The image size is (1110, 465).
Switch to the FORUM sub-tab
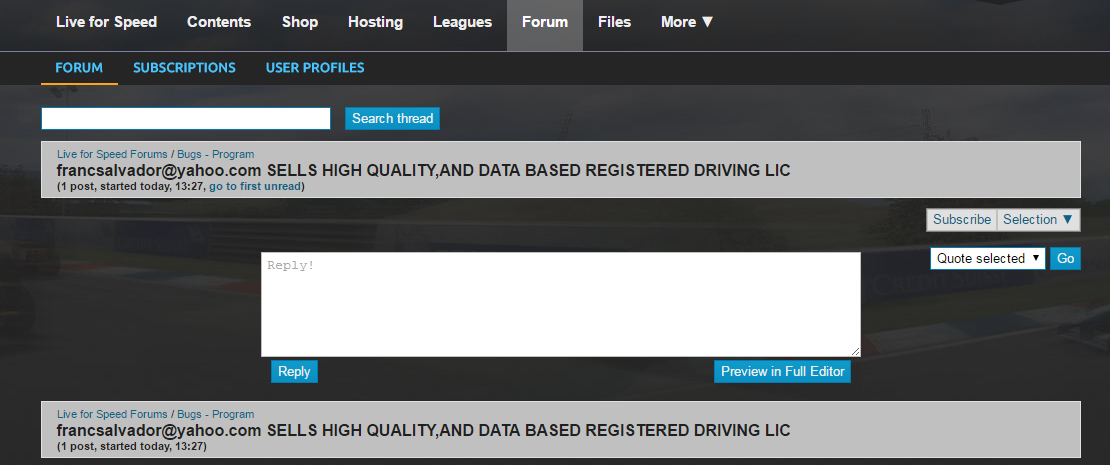pyautogui.click(x=79, y=68)
